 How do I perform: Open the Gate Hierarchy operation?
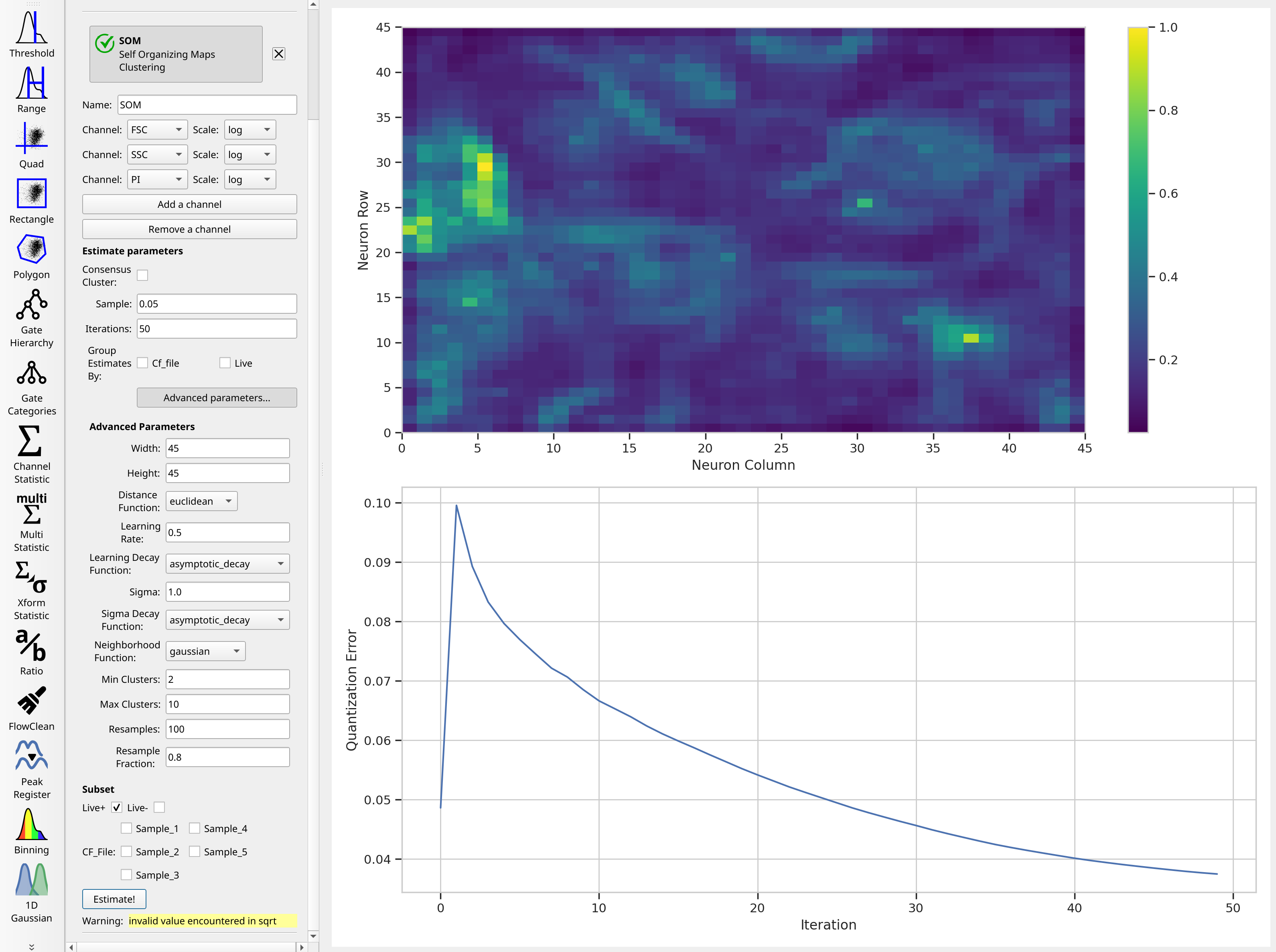[32, 318]
